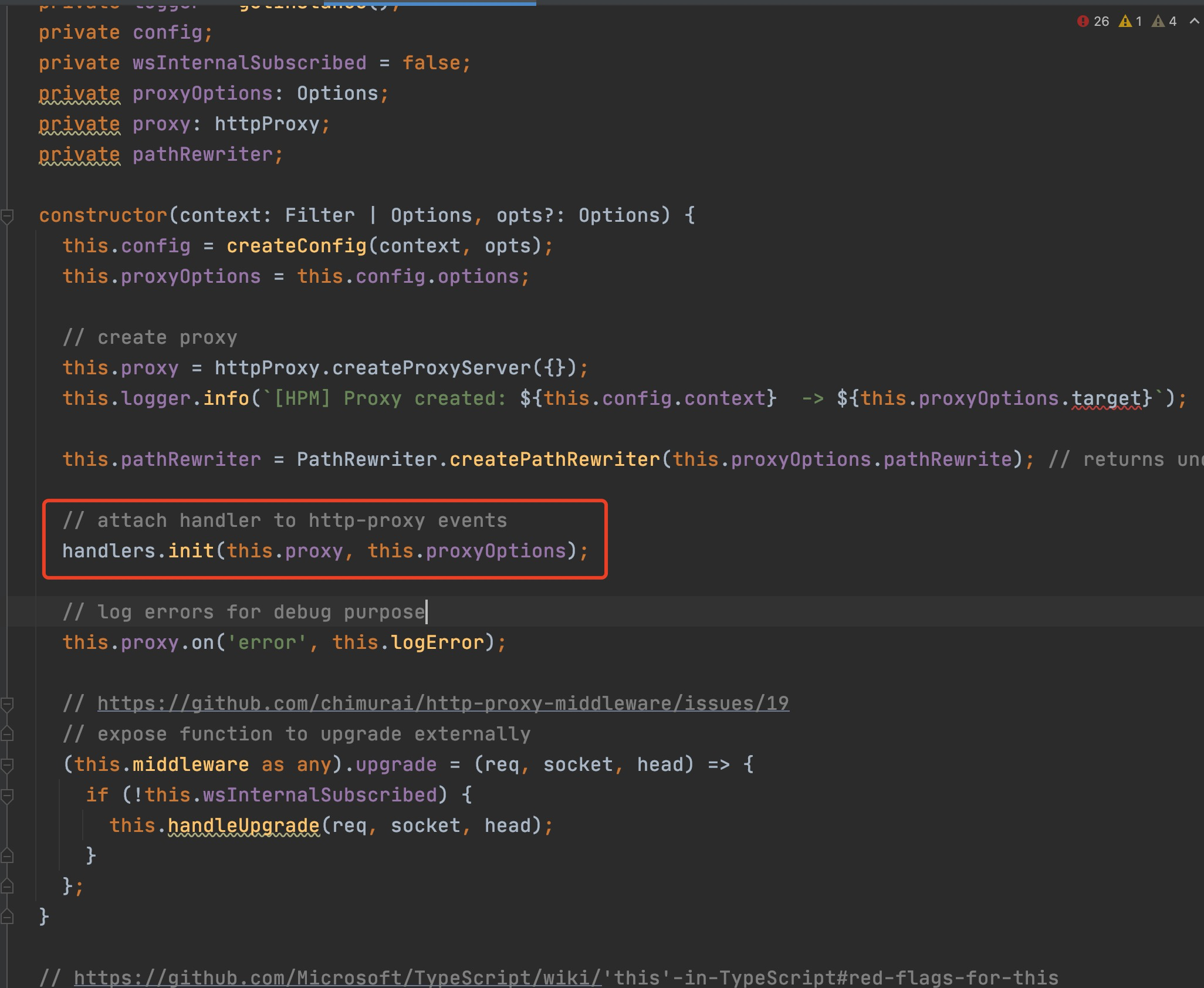Click the 'private config;' declaration line
The width and height of the screenshot is (1204, 988).
coord(126,32)
